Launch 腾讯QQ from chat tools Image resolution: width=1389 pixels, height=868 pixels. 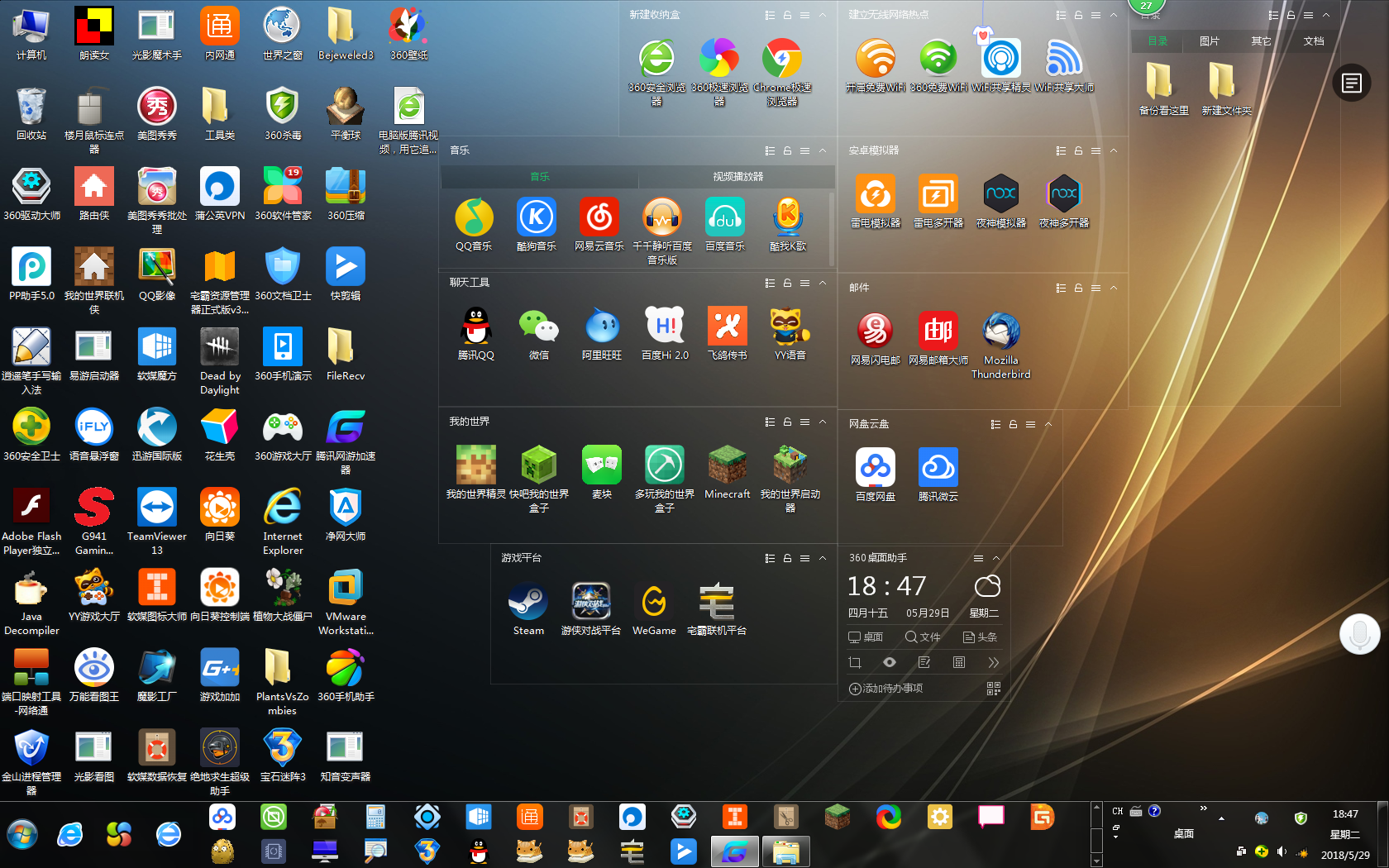pyautogui.click(x=475, y=326)
